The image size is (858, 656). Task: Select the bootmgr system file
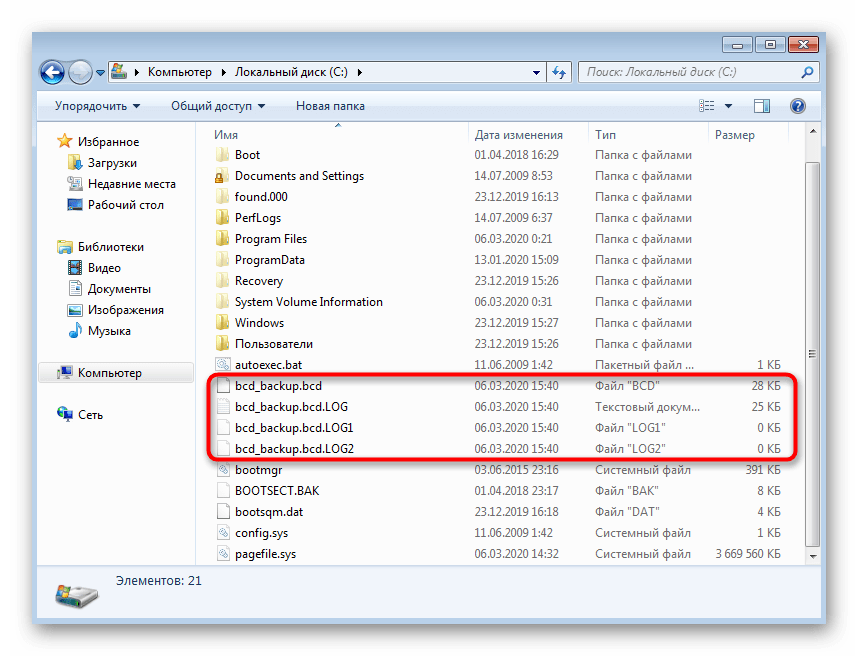tap(259, 470)
